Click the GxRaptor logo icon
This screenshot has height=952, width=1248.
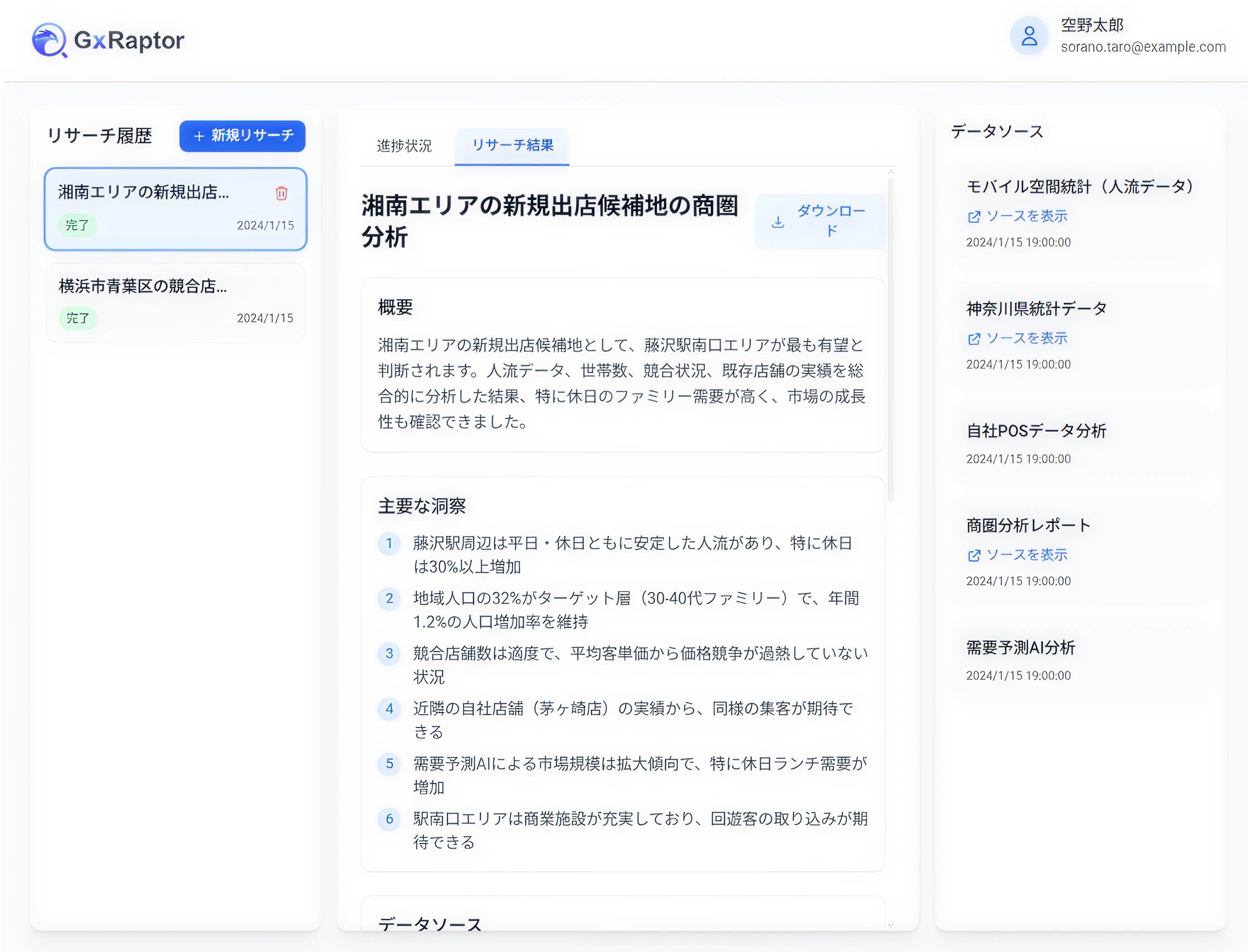50,40
